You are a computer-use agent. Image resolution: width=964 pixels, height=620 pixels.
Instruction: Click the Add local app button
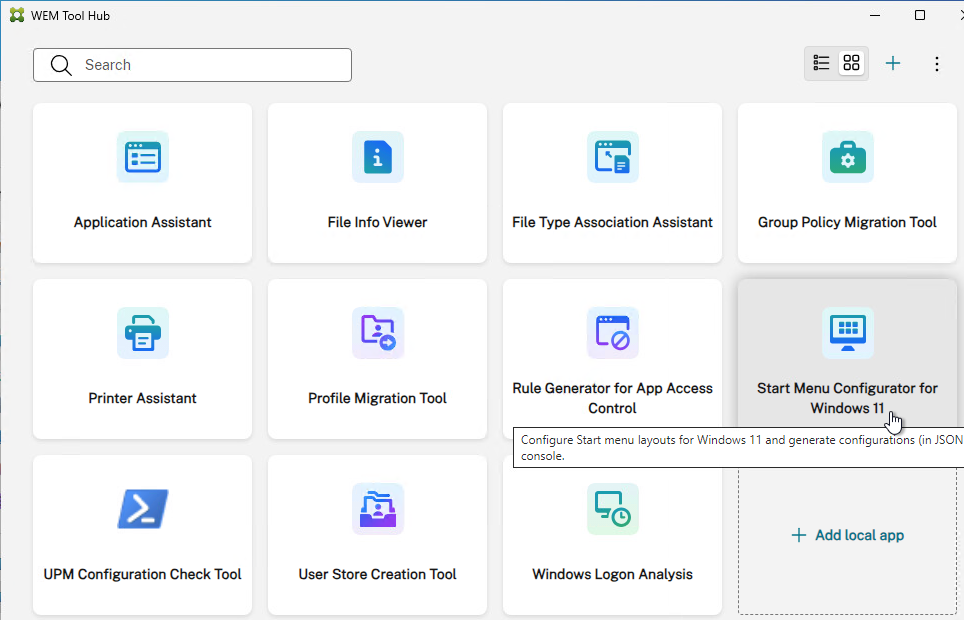847,535
